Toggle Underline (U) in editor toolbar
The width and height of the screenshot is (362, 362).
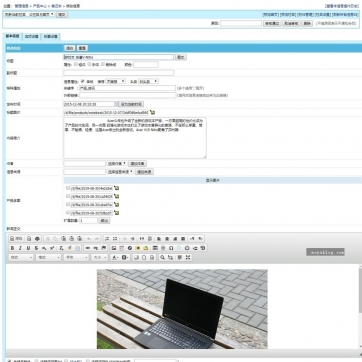(x=28, y=248)
